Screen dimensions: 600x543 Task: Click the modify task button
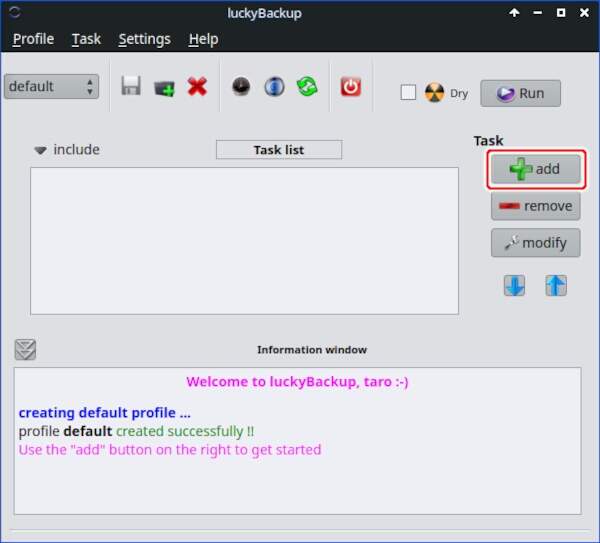535,242
